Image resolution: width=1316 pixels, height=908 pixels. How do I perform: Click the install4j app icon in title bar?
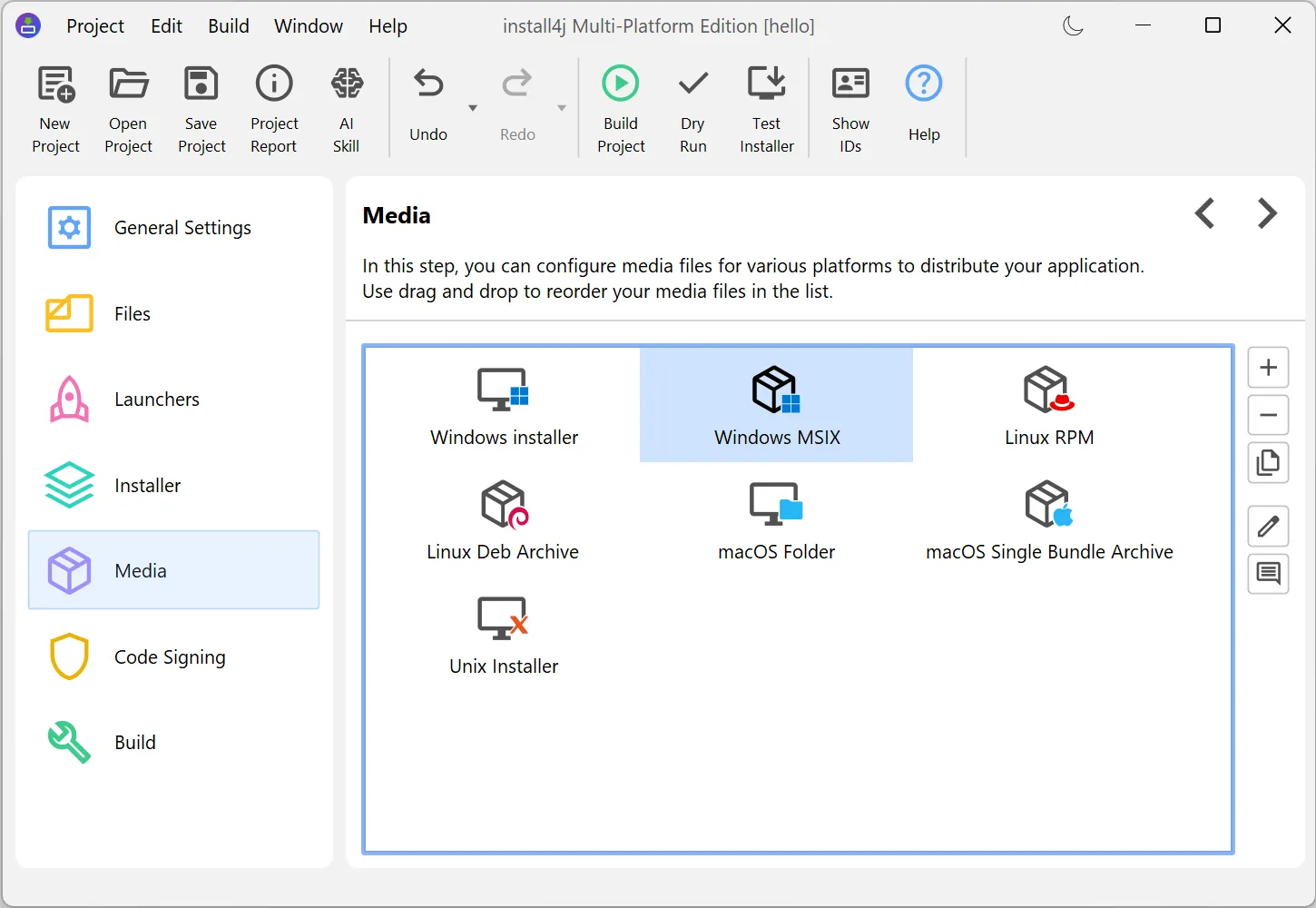[28, 25]
